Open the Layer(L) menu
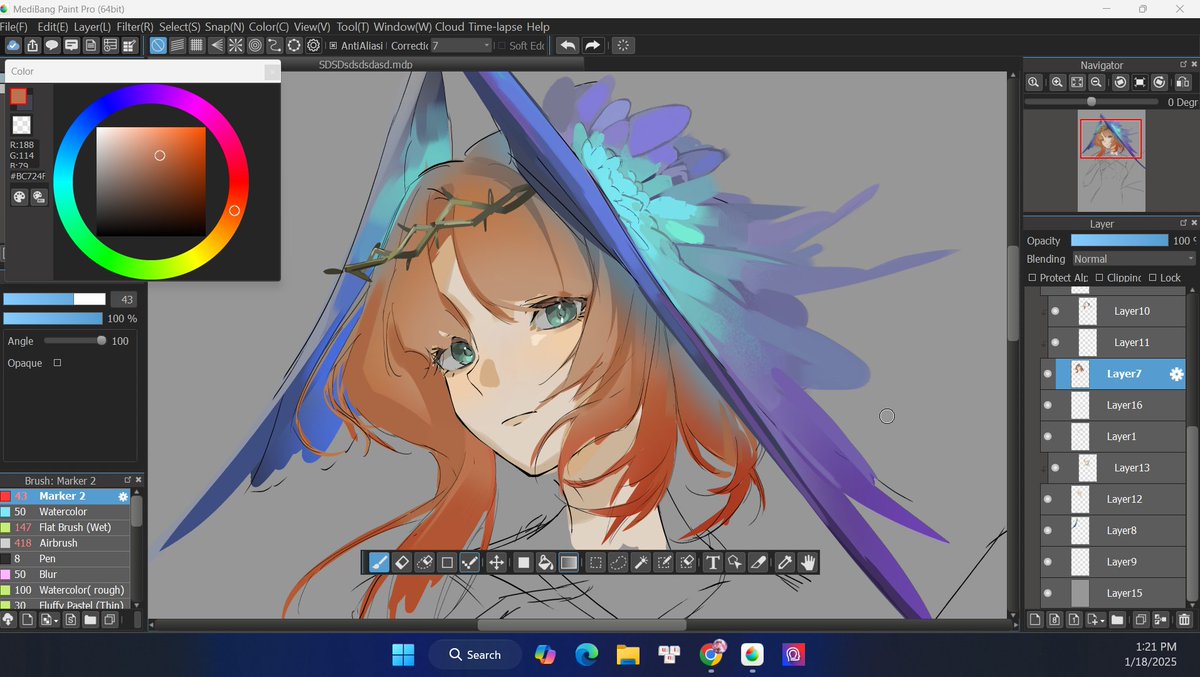The height and width of the screenshot is (677, 1200). click(x=92, y=27)
